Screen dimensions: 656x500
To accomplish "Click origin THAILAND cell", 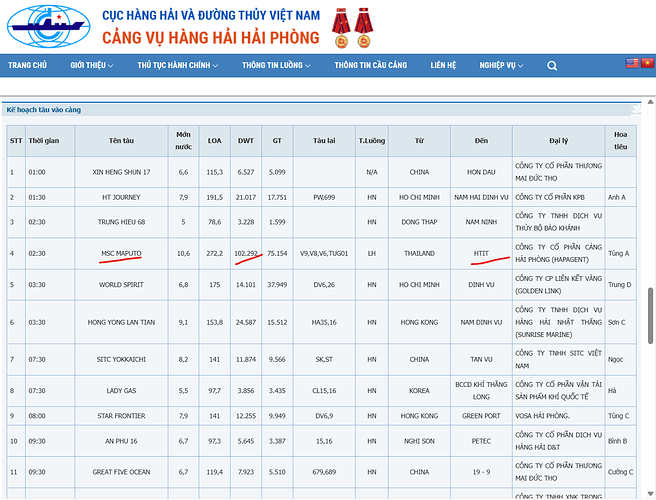I will click(419, 253).
